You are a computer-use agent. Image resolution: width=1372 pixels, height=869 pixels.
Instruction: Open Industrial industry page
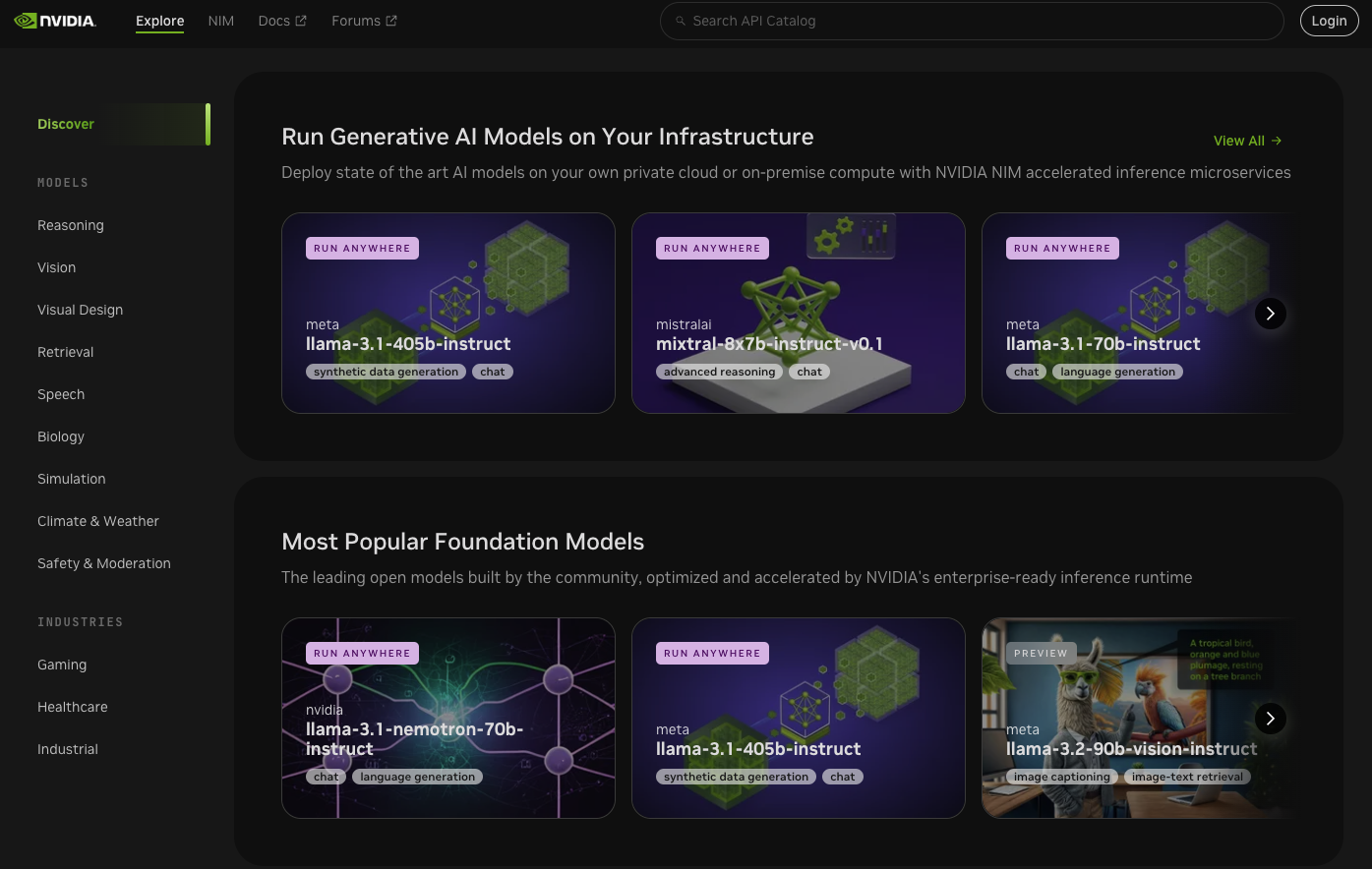[x=68, y=749]
